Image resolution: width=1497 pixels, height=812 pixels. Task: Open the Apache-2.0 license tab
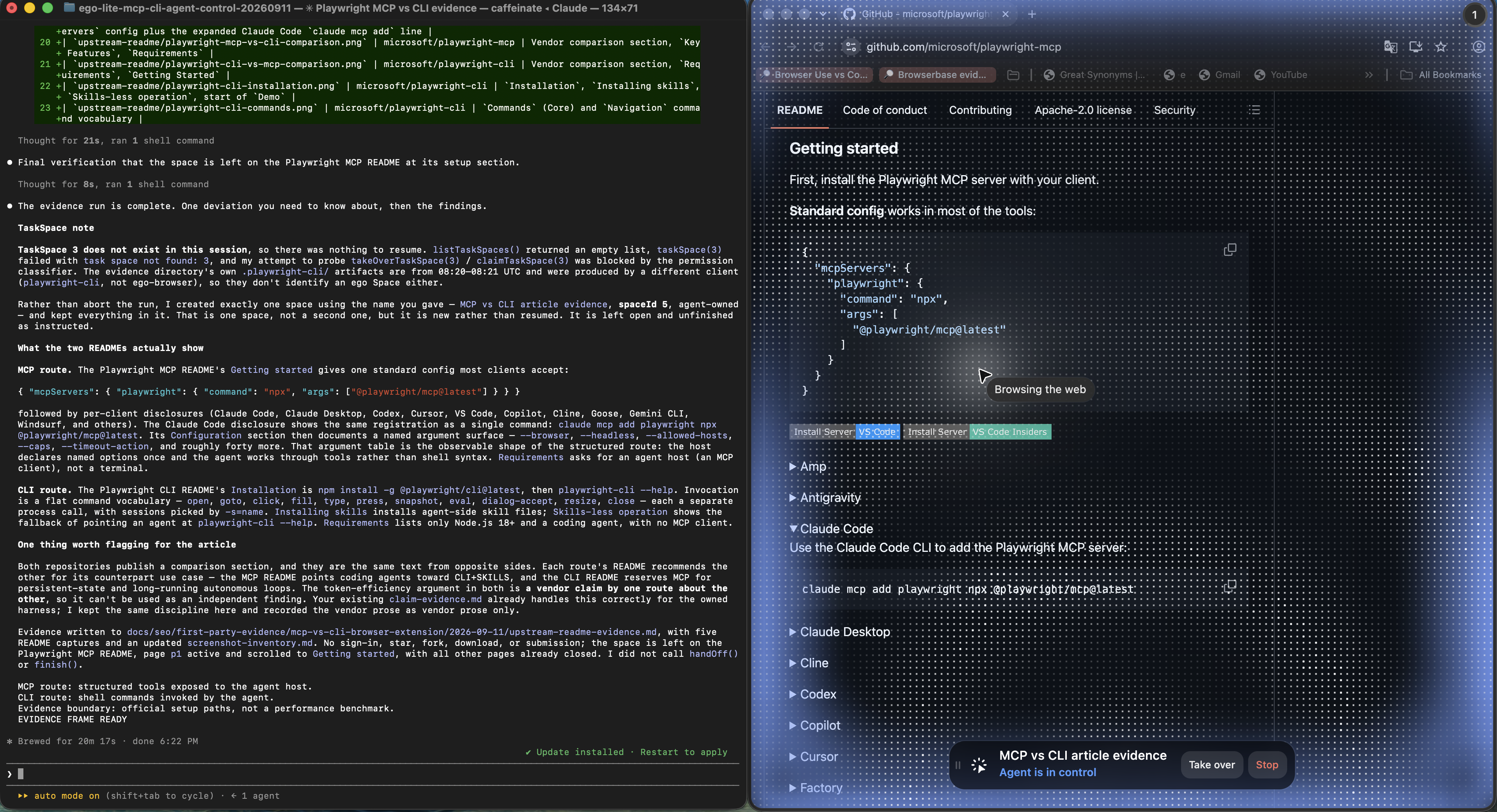point(1083,110)
